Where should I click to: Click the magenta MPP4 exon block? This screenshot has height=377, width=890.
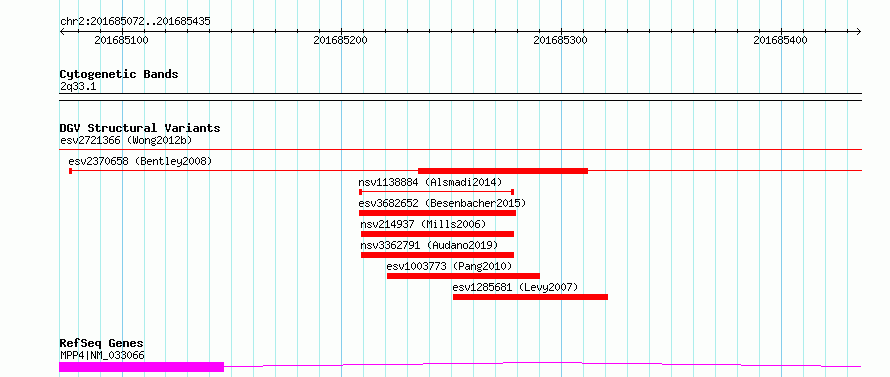142,367
